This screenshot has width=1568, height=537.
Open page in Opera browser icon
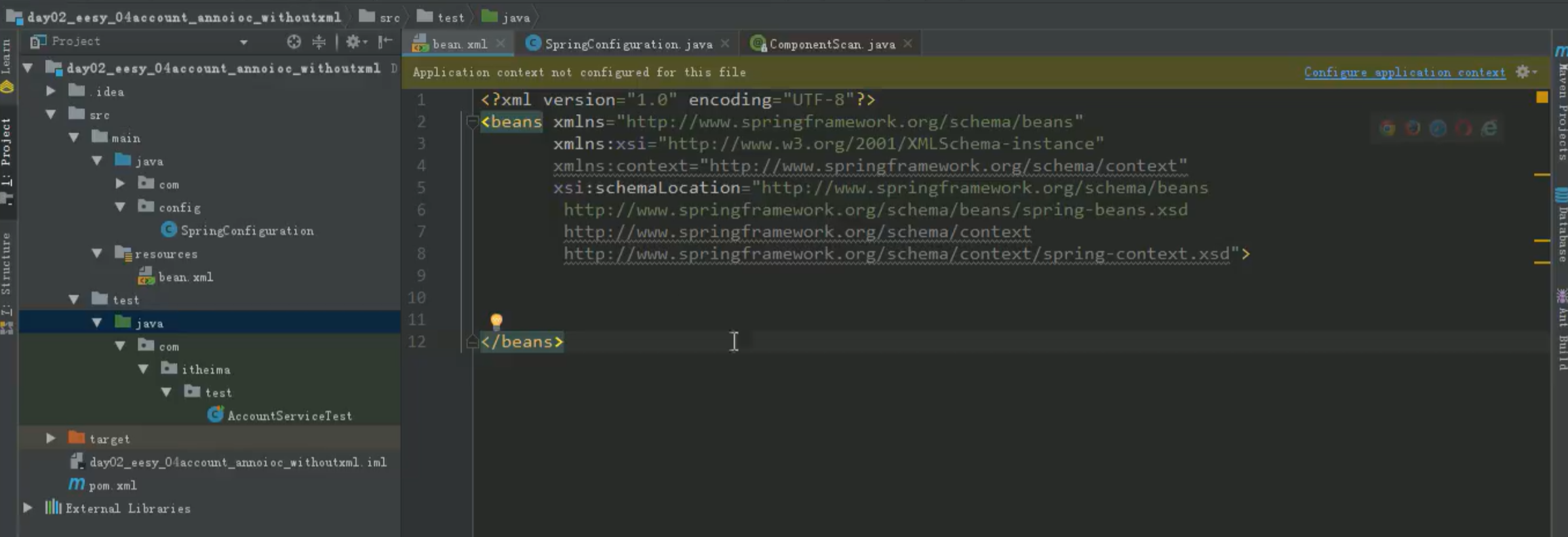(1463, 129)
